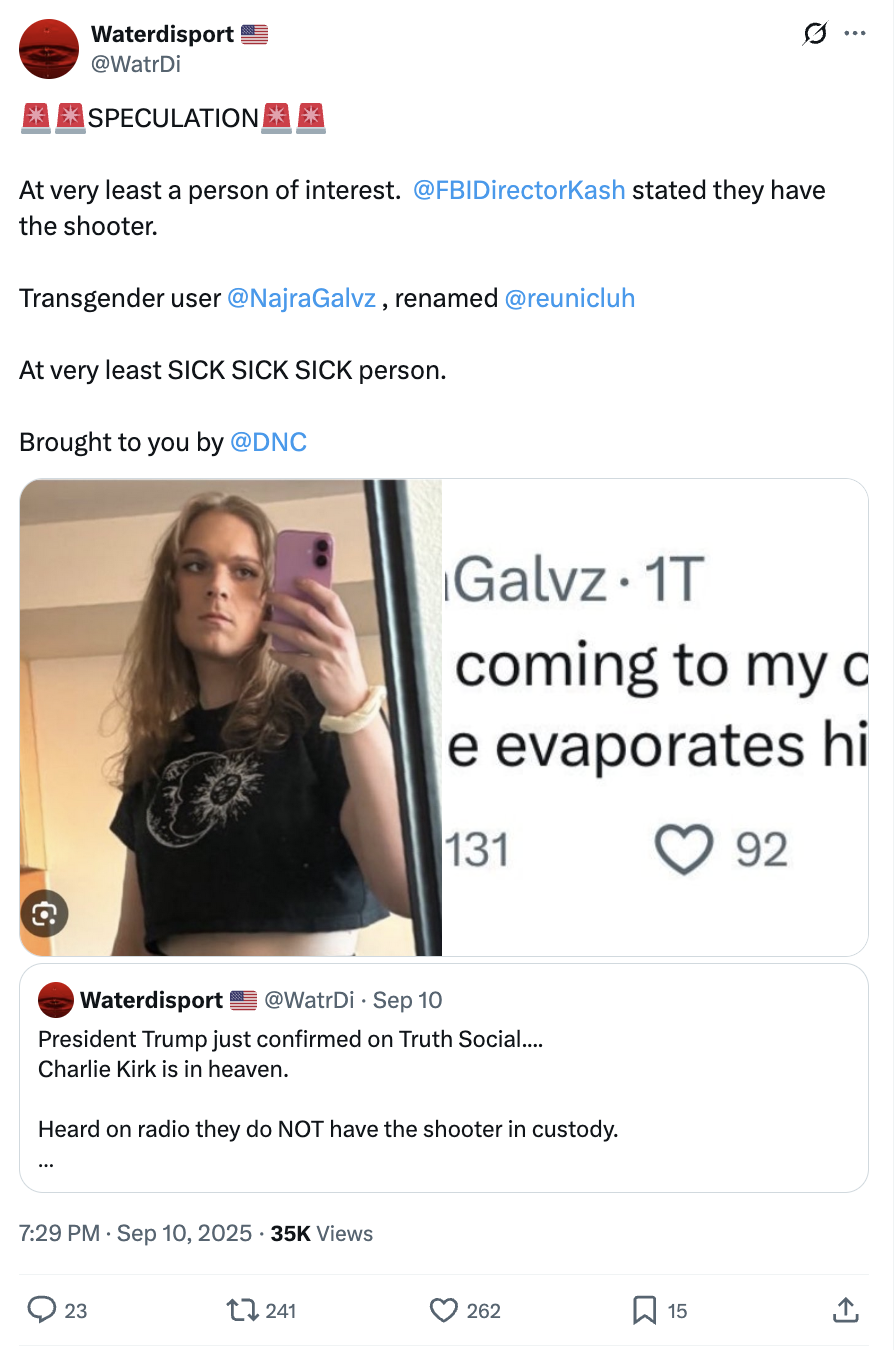The height and width of the screenshot is (1350, 896).
Task: Open the reply comment icon
Action: [42, 1310]
